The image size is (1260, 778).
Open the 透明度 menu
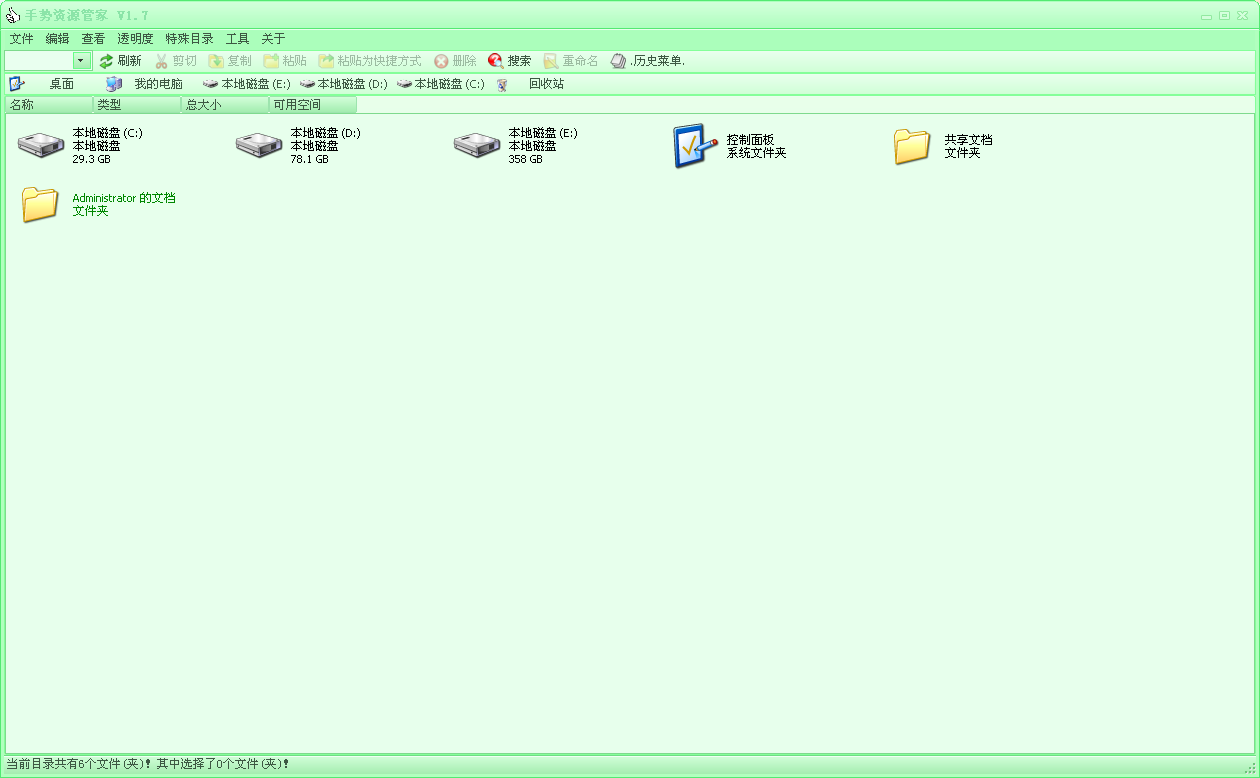[135, 39]
